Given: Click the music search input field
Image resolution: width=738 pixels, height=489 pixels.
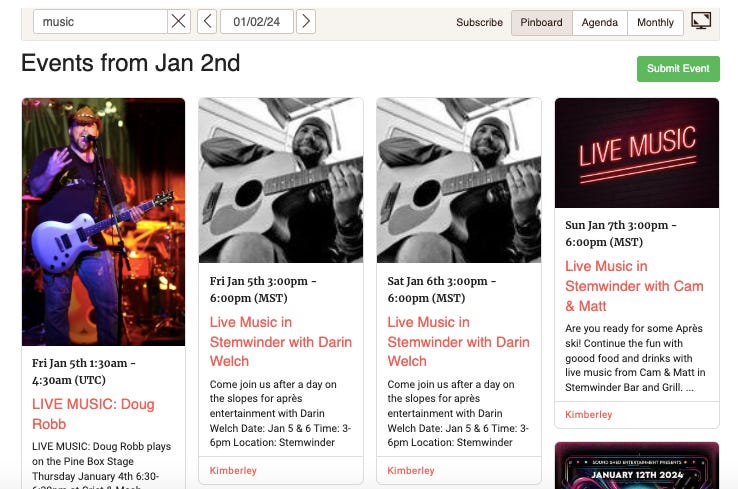Looking at the screenshot, I should point(100,22).
